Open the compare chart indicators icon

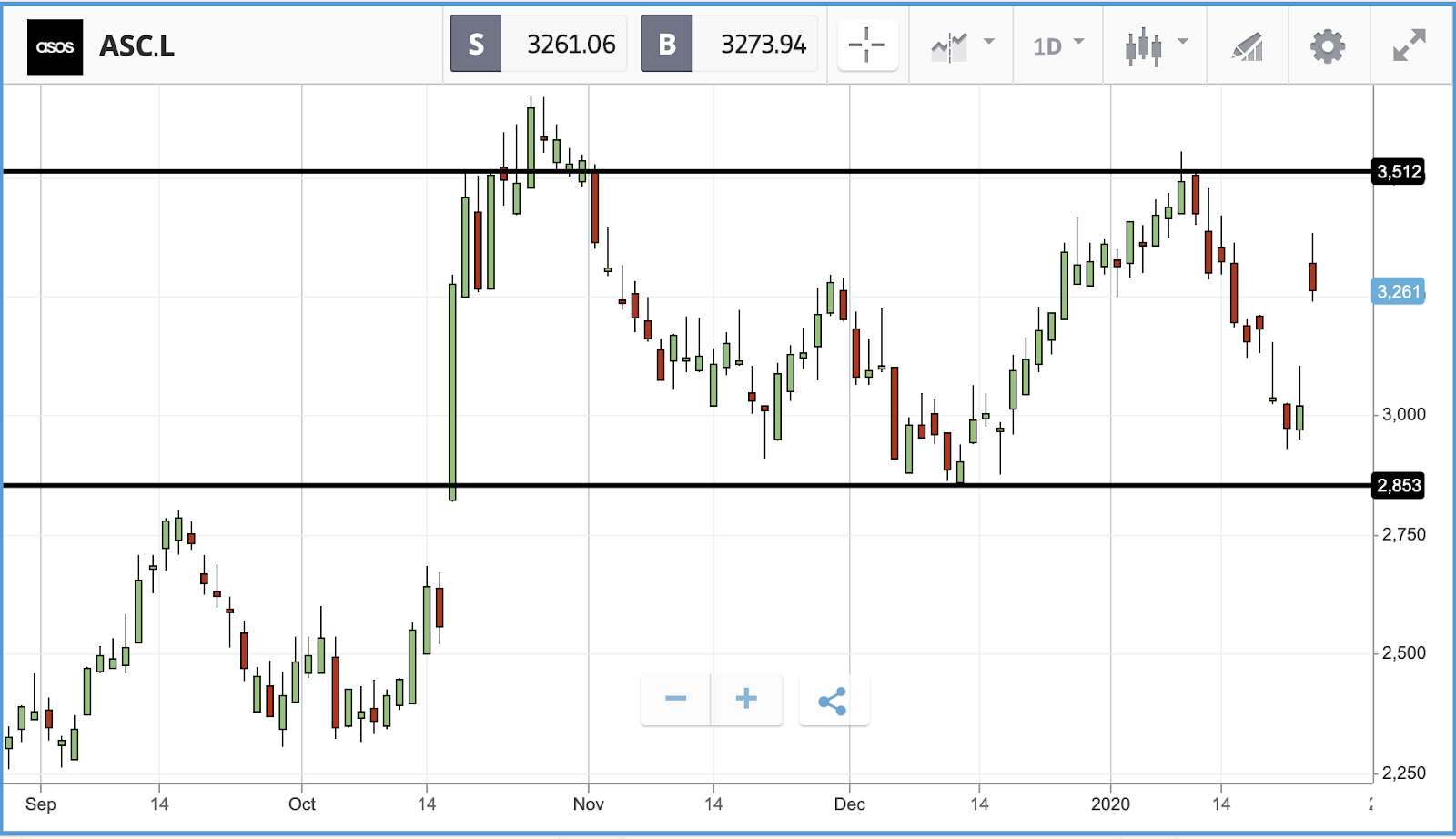coord(949,46)
